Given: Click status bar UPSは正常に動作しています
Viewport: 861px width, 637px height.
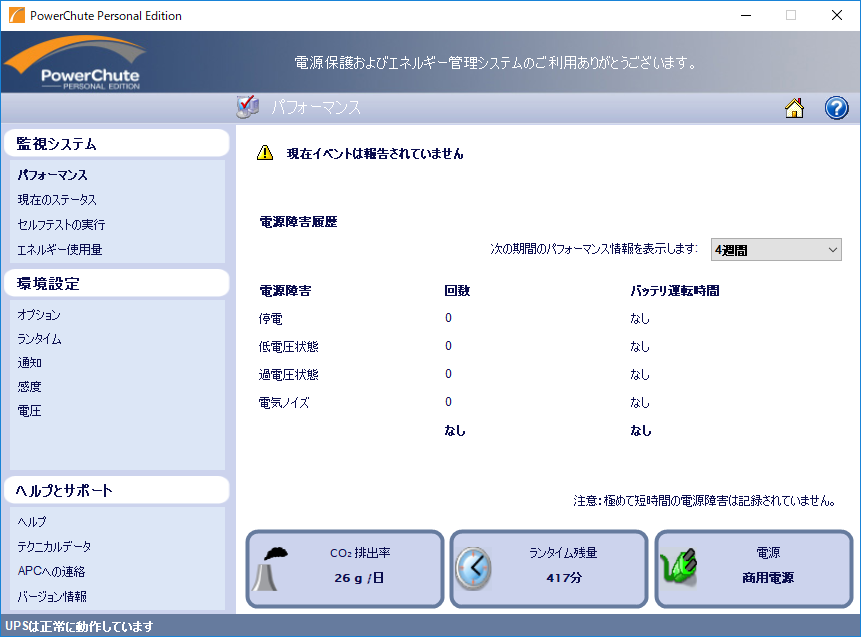Looking at the screenshot, I should (x=79, y=626).
